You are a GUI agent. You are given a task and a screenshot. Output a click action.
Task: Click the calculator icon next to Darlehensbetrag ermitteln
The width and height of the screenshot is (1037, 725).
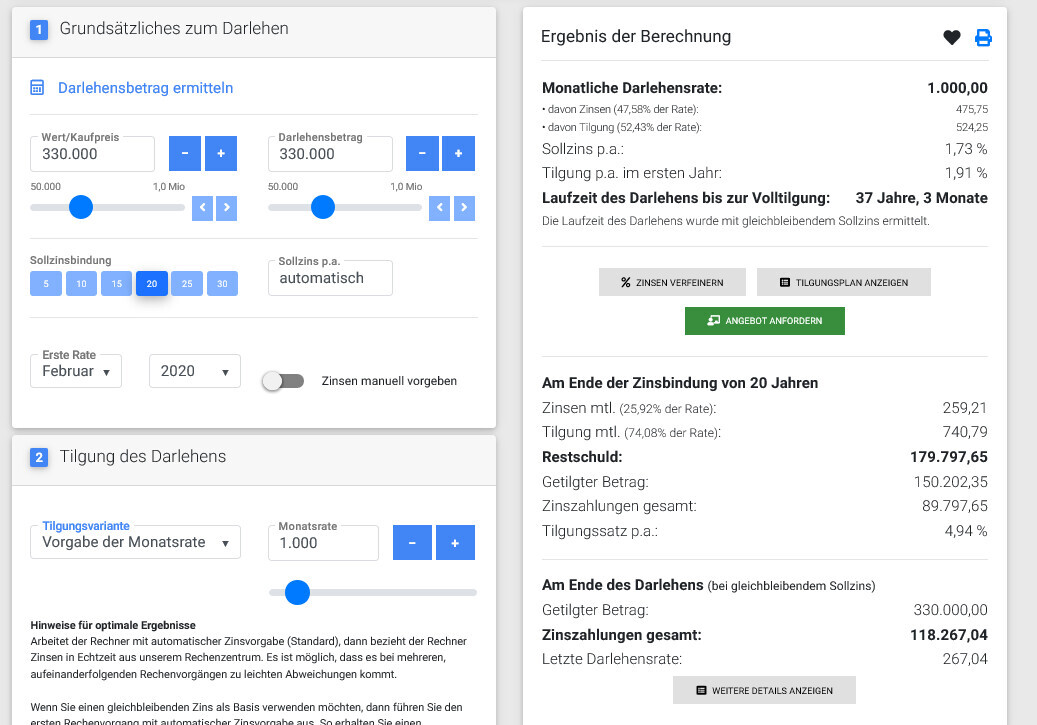pyautogui.click(x=37, y=87)
